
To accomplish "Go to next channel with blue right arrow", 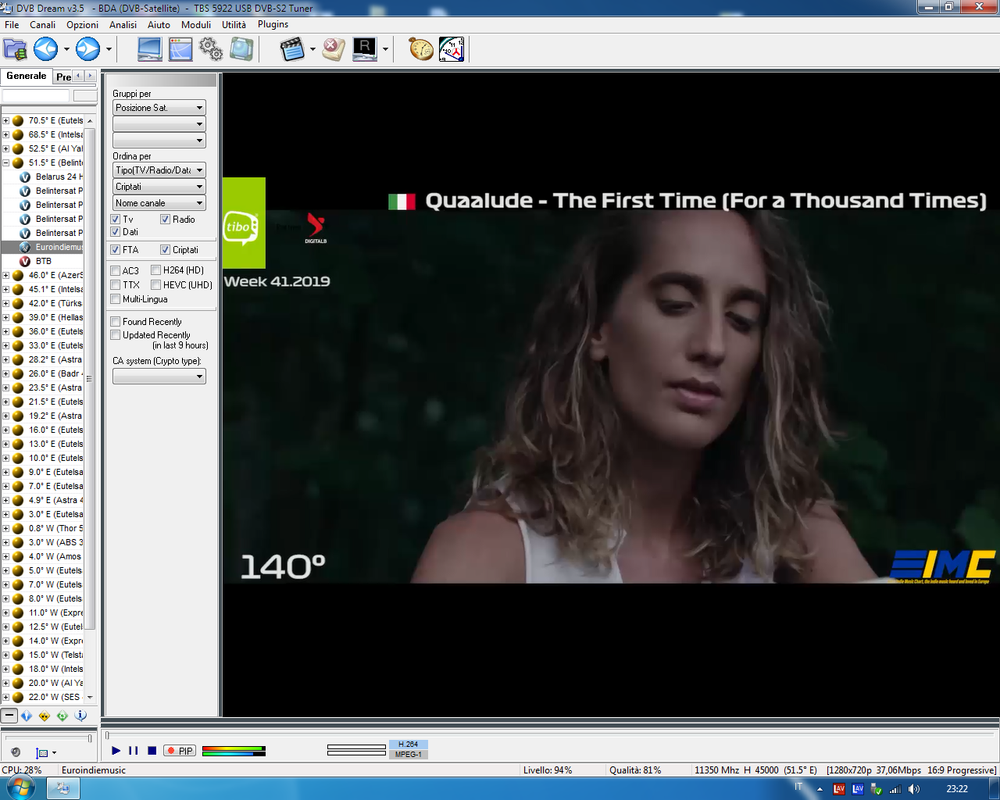I will click(x=88, y=49).
